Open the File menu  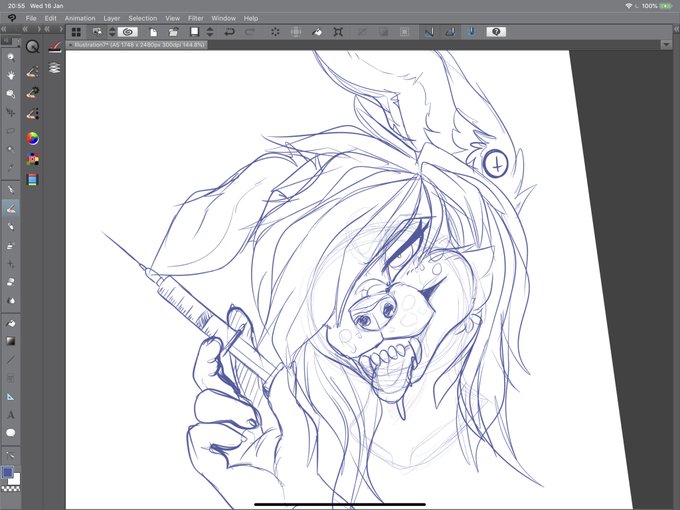(31, 18)
